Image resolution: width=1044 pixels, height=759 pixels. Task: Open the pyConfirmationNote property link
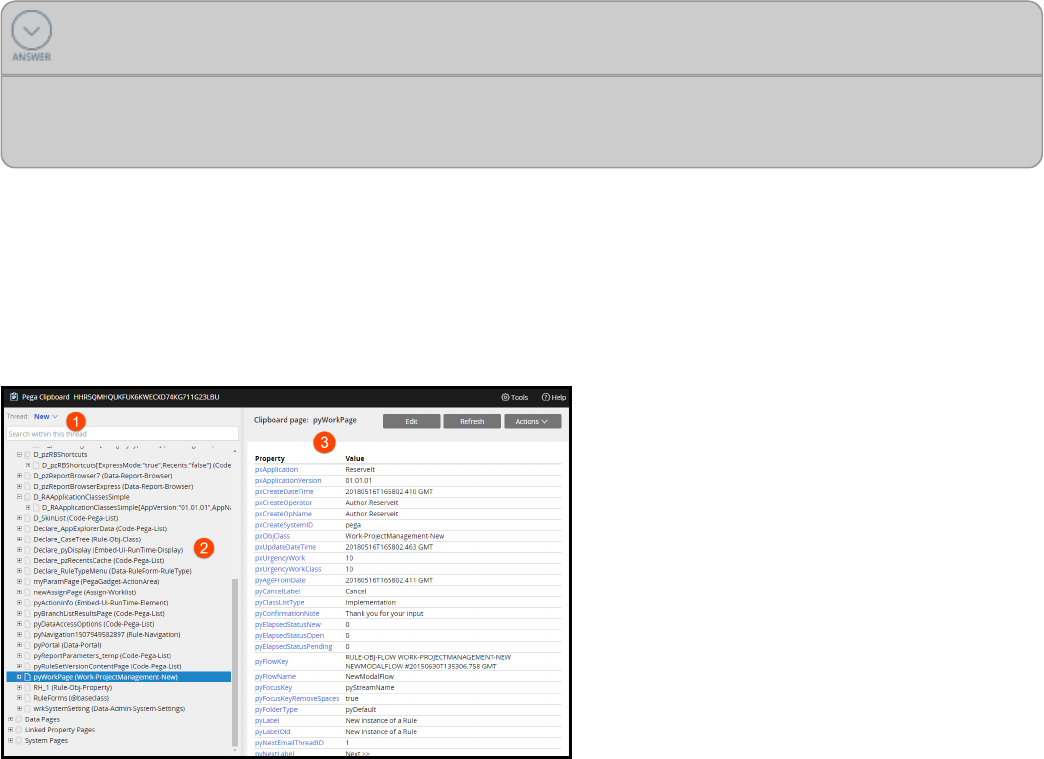pos(287,614)
